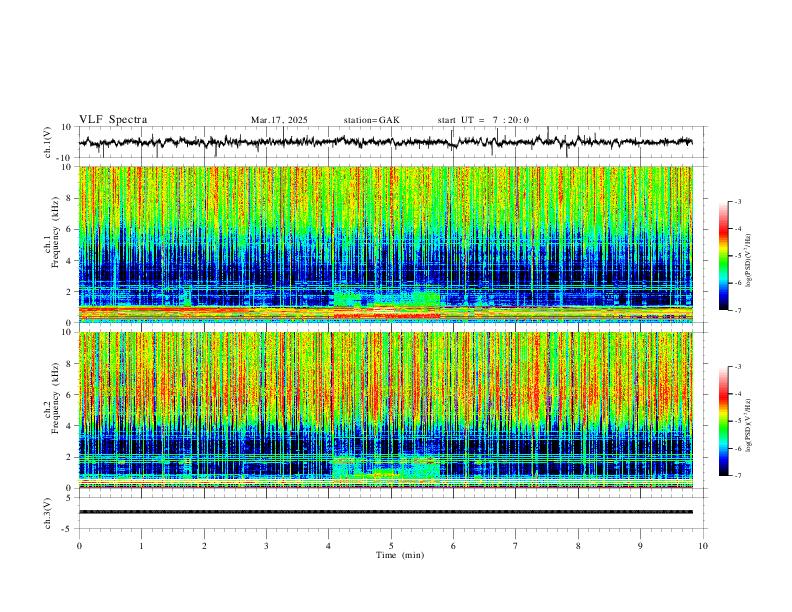Image resolution: width=792 pixels, height=612 pixels.
Task: Click the time axis tick label "3"
Action: click(x=266, y=546)
